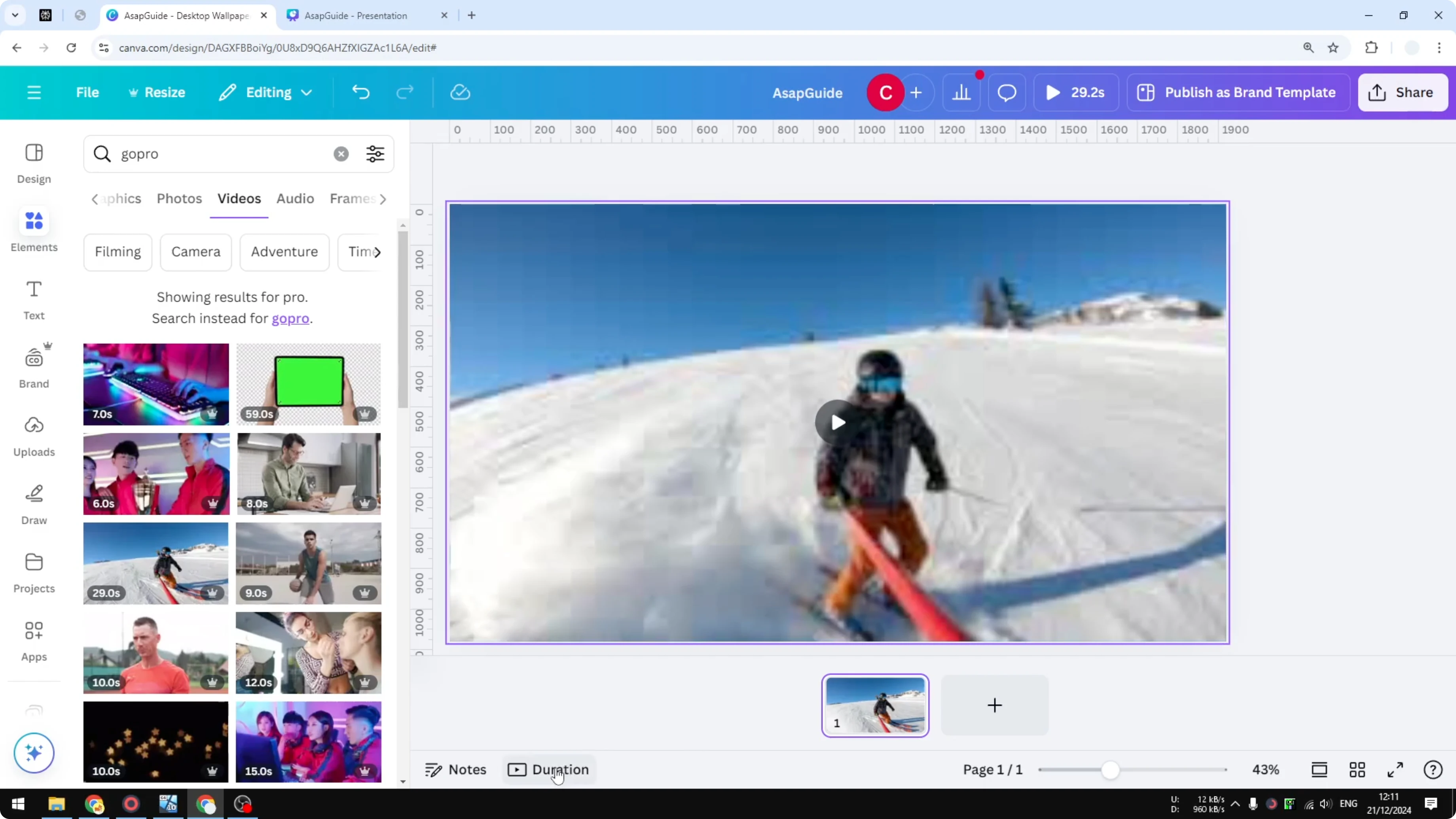Expand more search categories with the right chevron
This screenshot has height=819, width=1456.
point(384,199)
